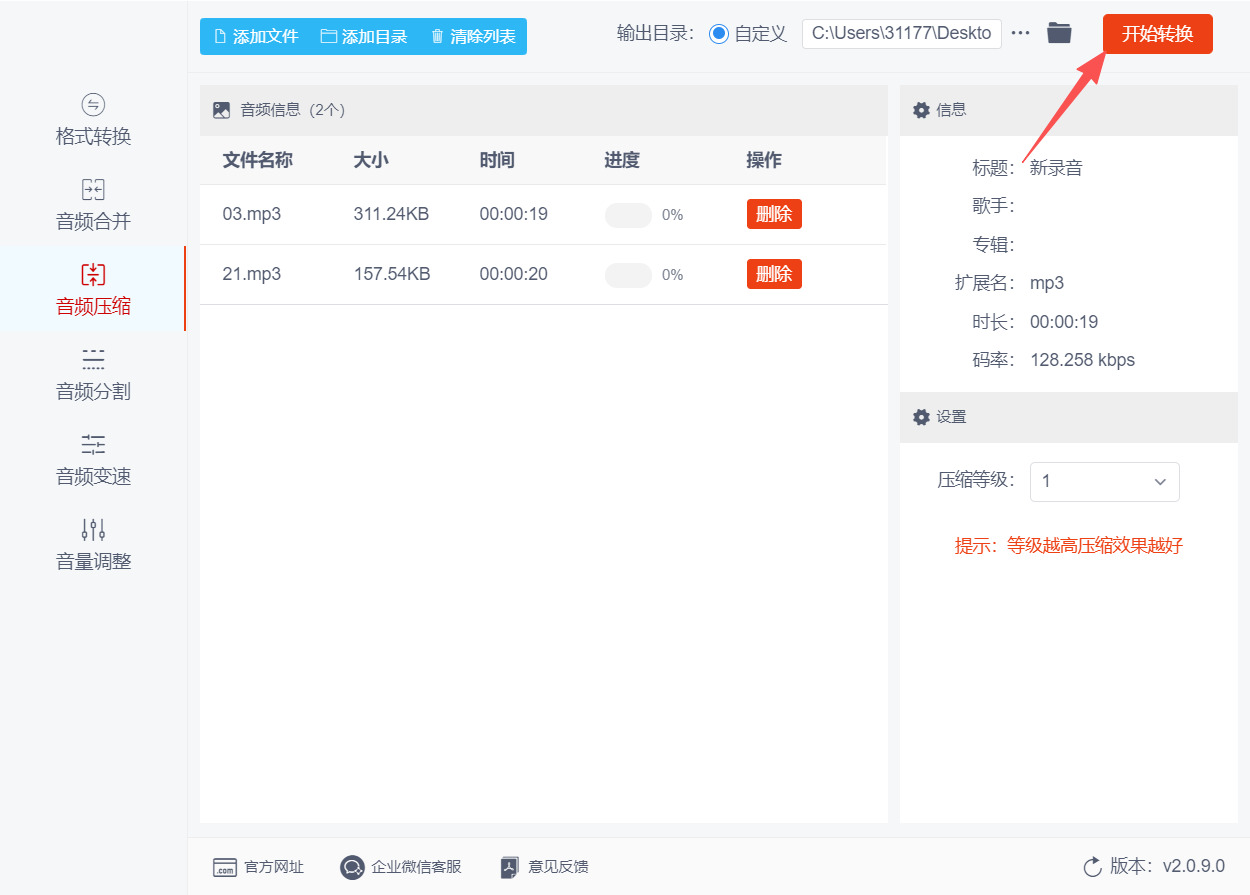The width and height of the screenshot is (1250, 895).
Task: Click the 信息 panel gear icon
Action: (922, 110)
